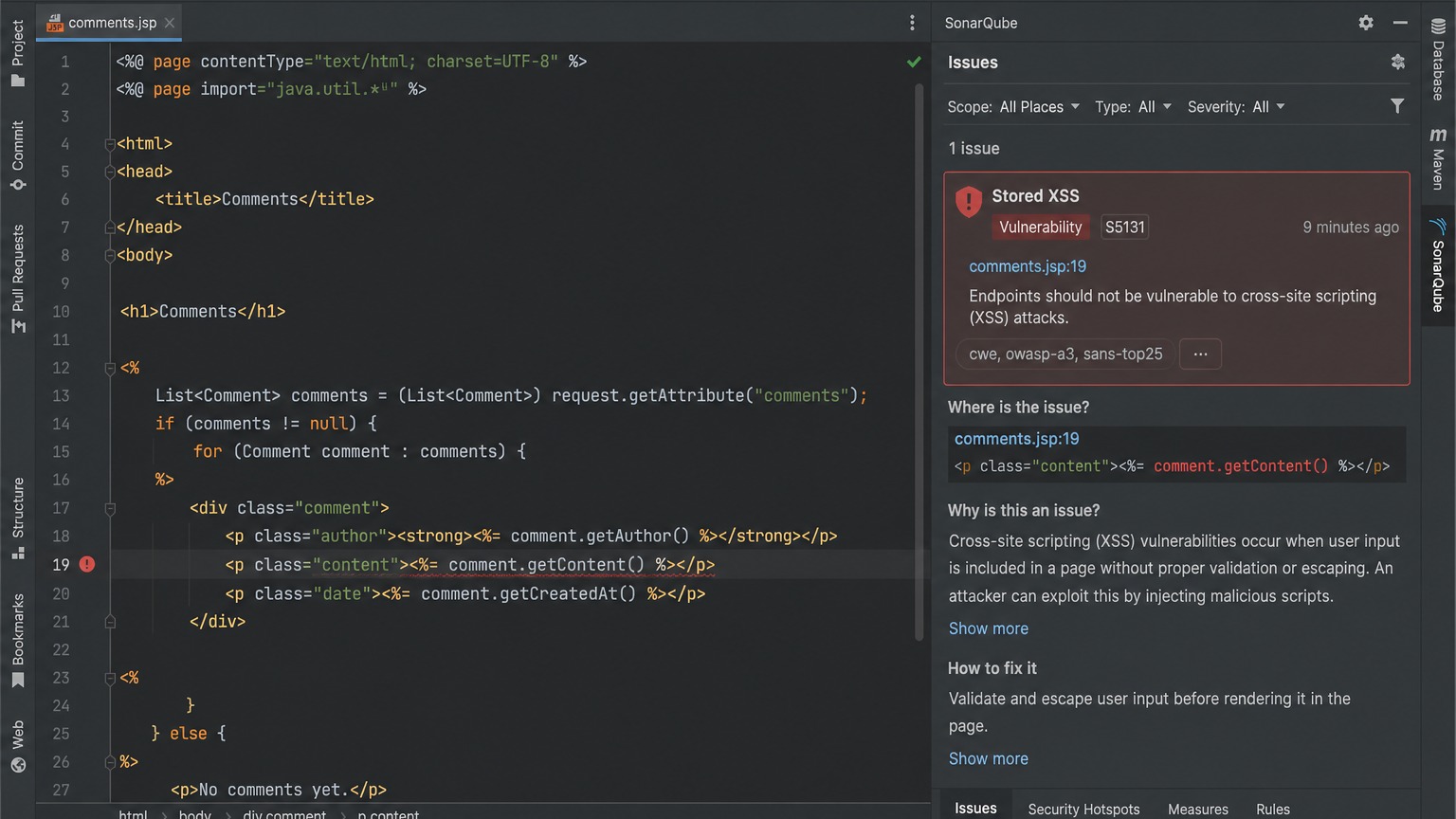Image resolution: width=1456 pixels, height=819 pixels.
Task: Click the more tags ellipsis button
Action: [1200, 354]
